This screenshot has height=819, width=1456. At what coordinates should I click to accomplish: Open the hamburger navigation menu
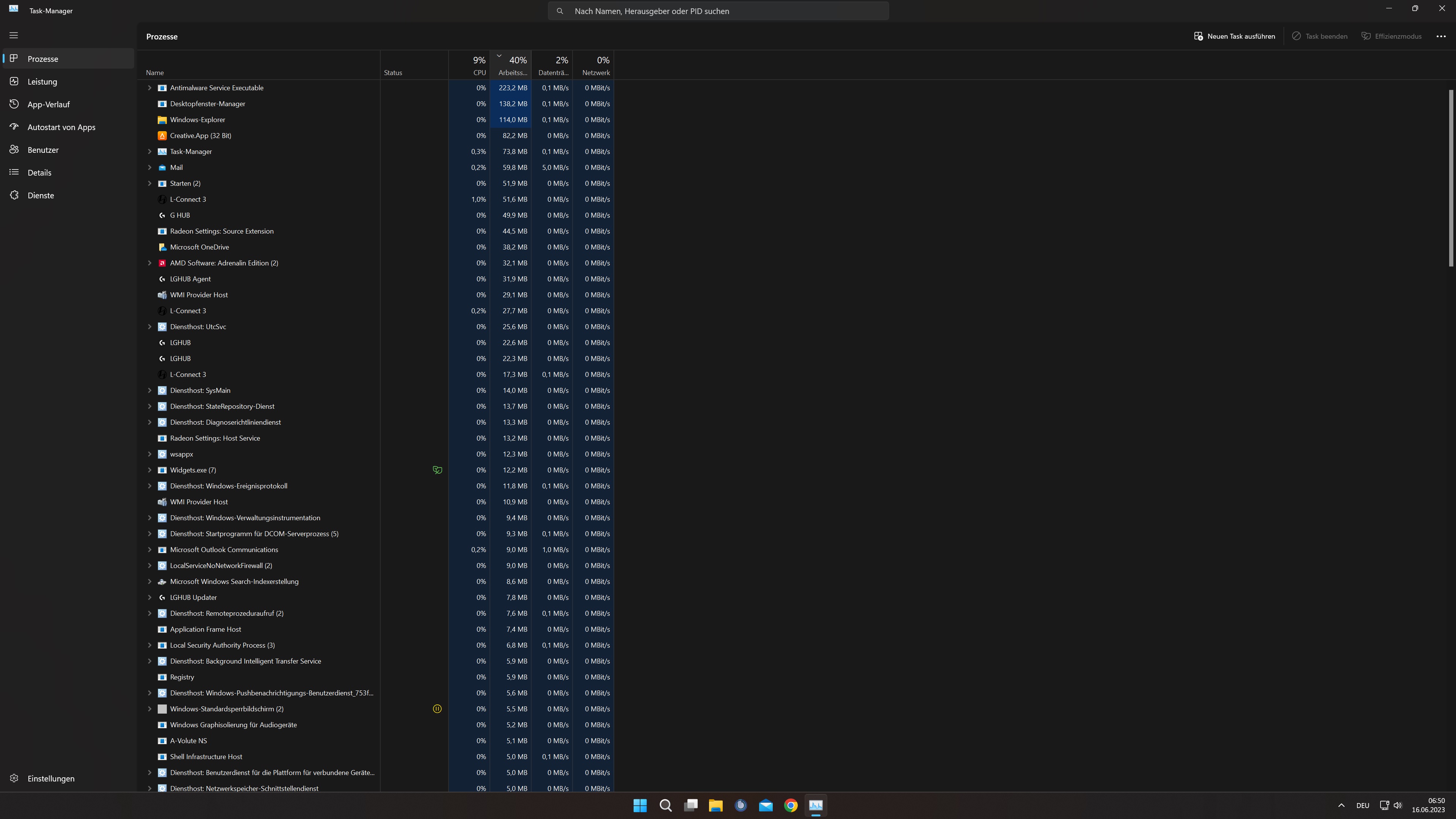coord(14,35)
